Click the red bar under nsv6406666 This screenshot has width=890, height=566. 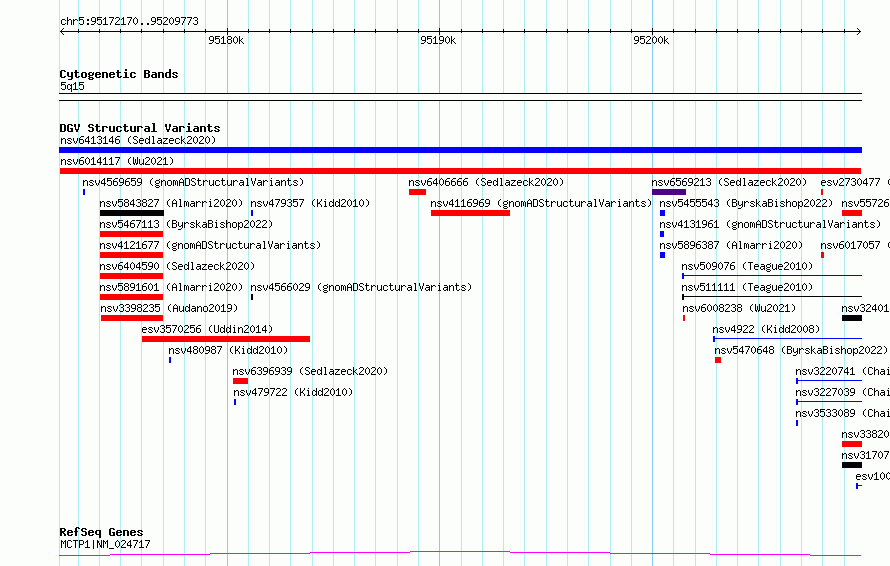pos(417,192)
